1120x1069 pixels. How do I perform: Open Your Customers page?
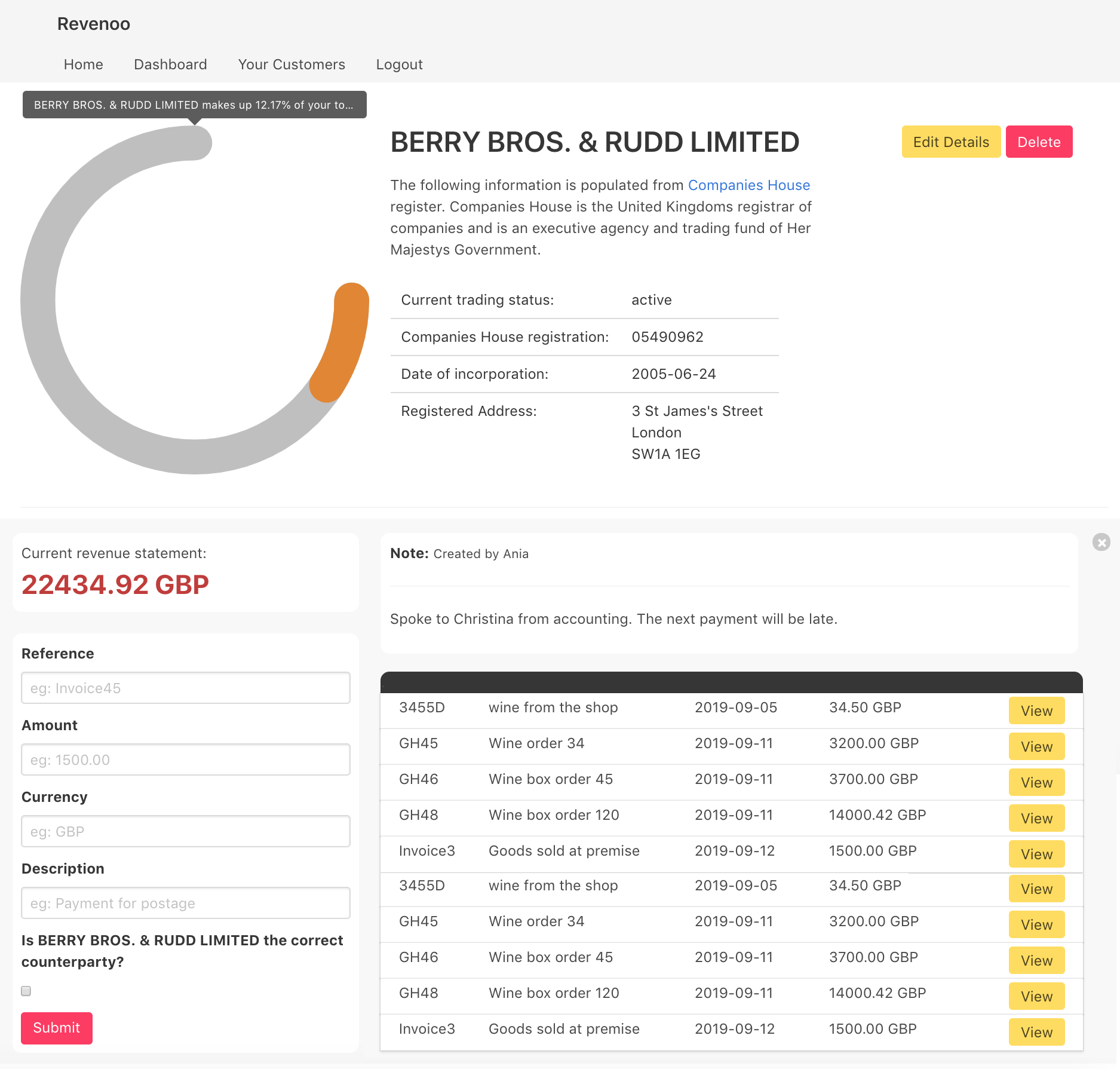click(x=291, y=65)
